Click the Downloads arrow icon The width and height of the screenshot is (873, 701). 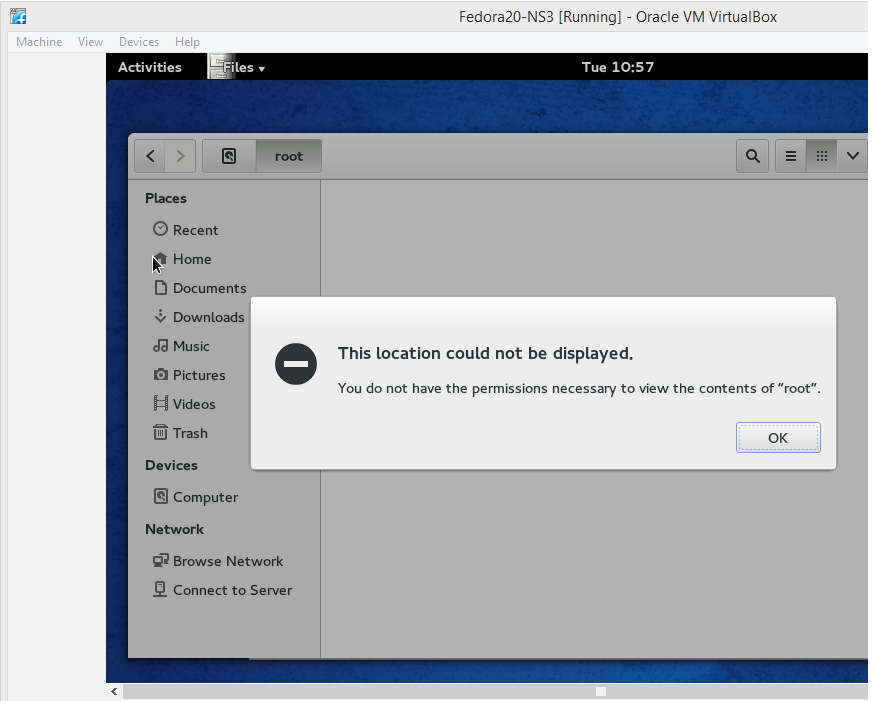[160, 316]
